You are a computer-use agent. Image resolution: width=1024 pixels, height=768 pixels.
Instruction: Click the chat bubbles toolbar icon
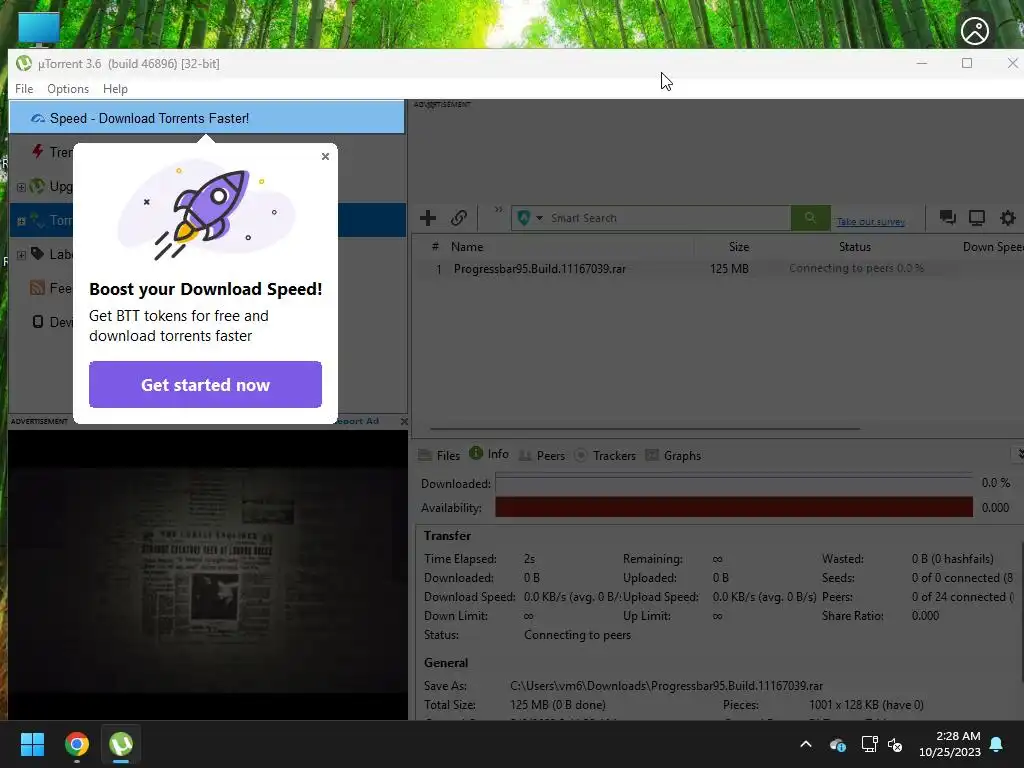pos(947,217)
